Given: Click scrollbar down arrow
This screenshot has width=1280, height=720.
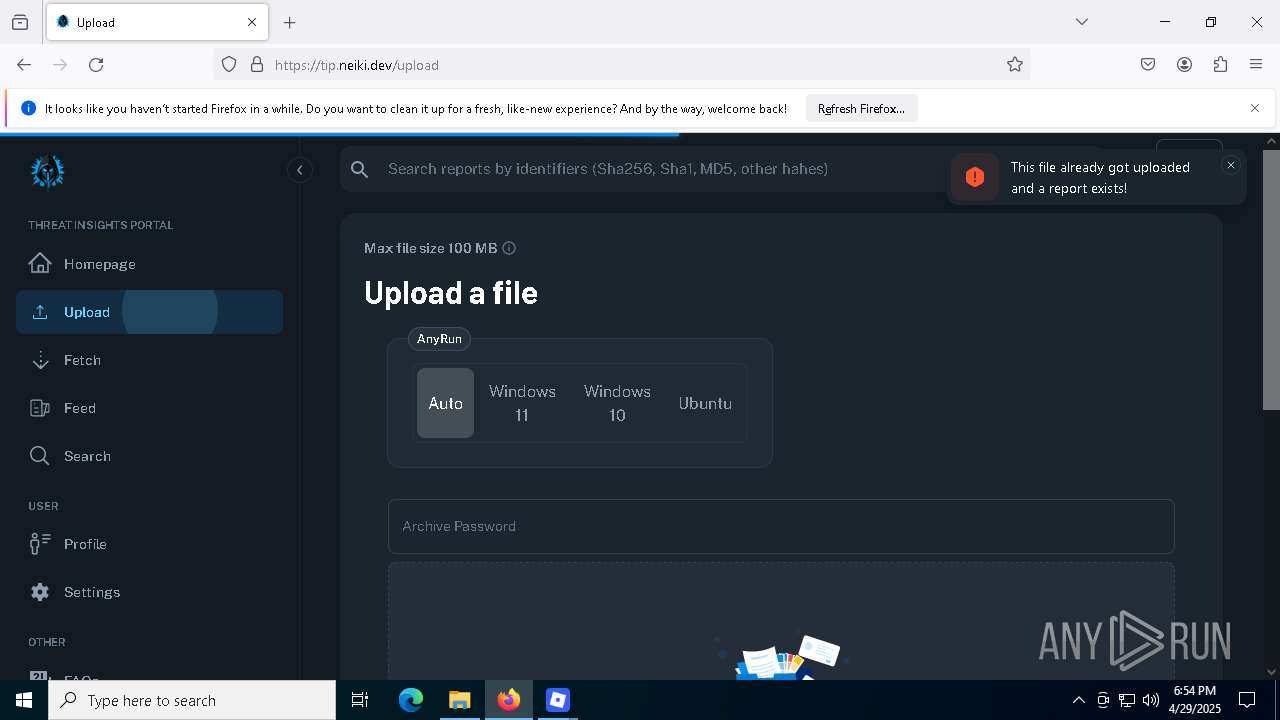Looking at the screenshot, I should [x=1271, y=672].
